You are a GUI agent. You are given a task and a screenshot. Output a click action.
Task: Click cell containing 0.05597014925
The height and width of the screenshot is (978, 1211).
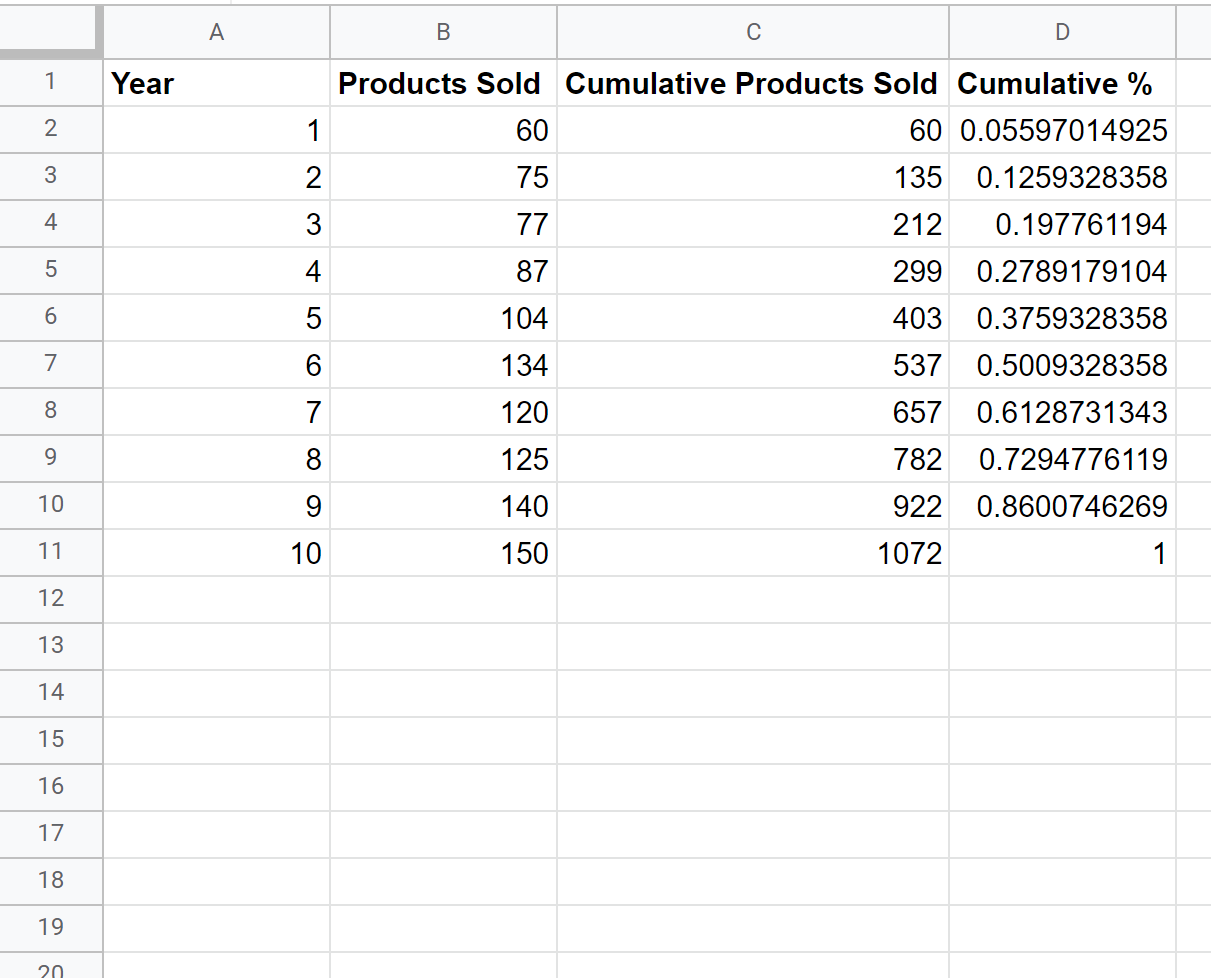(1062, 131)
